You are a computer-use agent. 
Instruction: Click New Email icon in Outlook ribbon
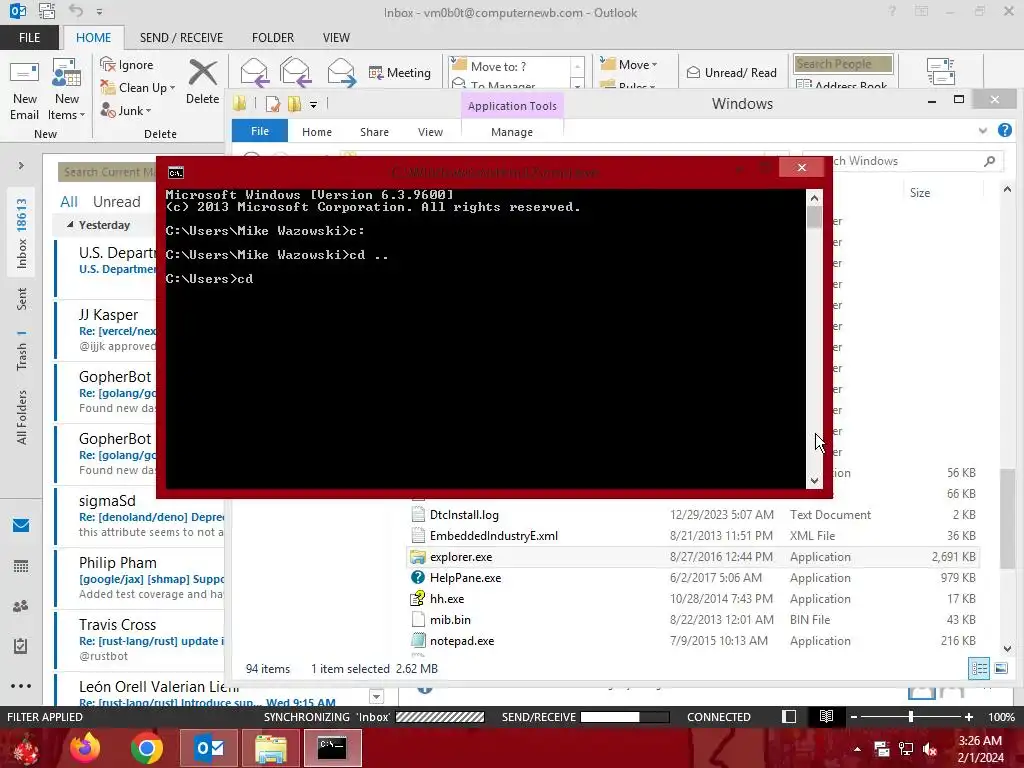coord(24,89)
